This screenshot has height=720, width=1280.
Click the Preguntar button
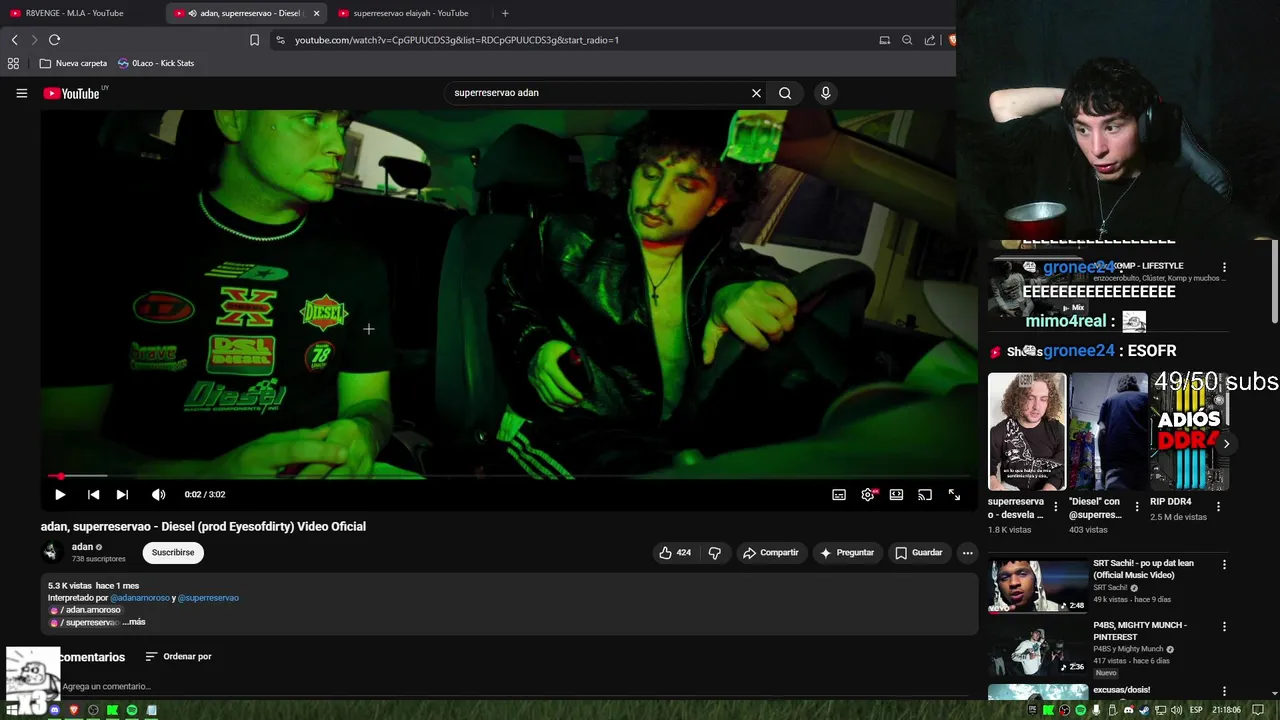pos(847,552)
